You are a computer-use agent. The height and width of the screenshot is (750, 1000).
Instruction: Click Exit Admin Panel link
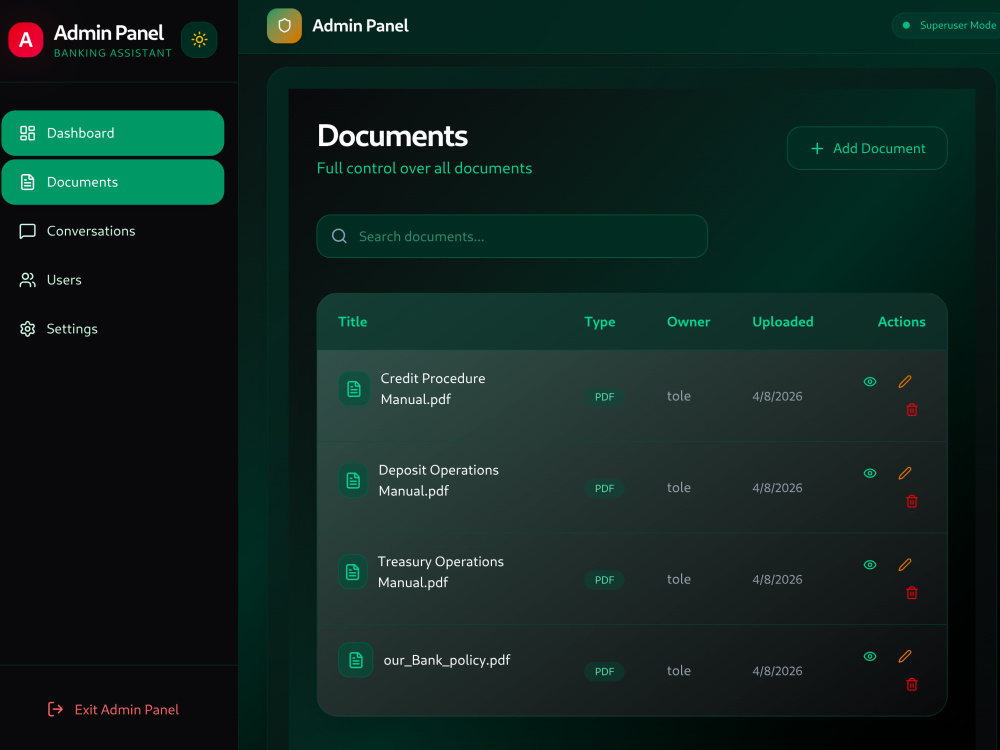pos(114,709)
